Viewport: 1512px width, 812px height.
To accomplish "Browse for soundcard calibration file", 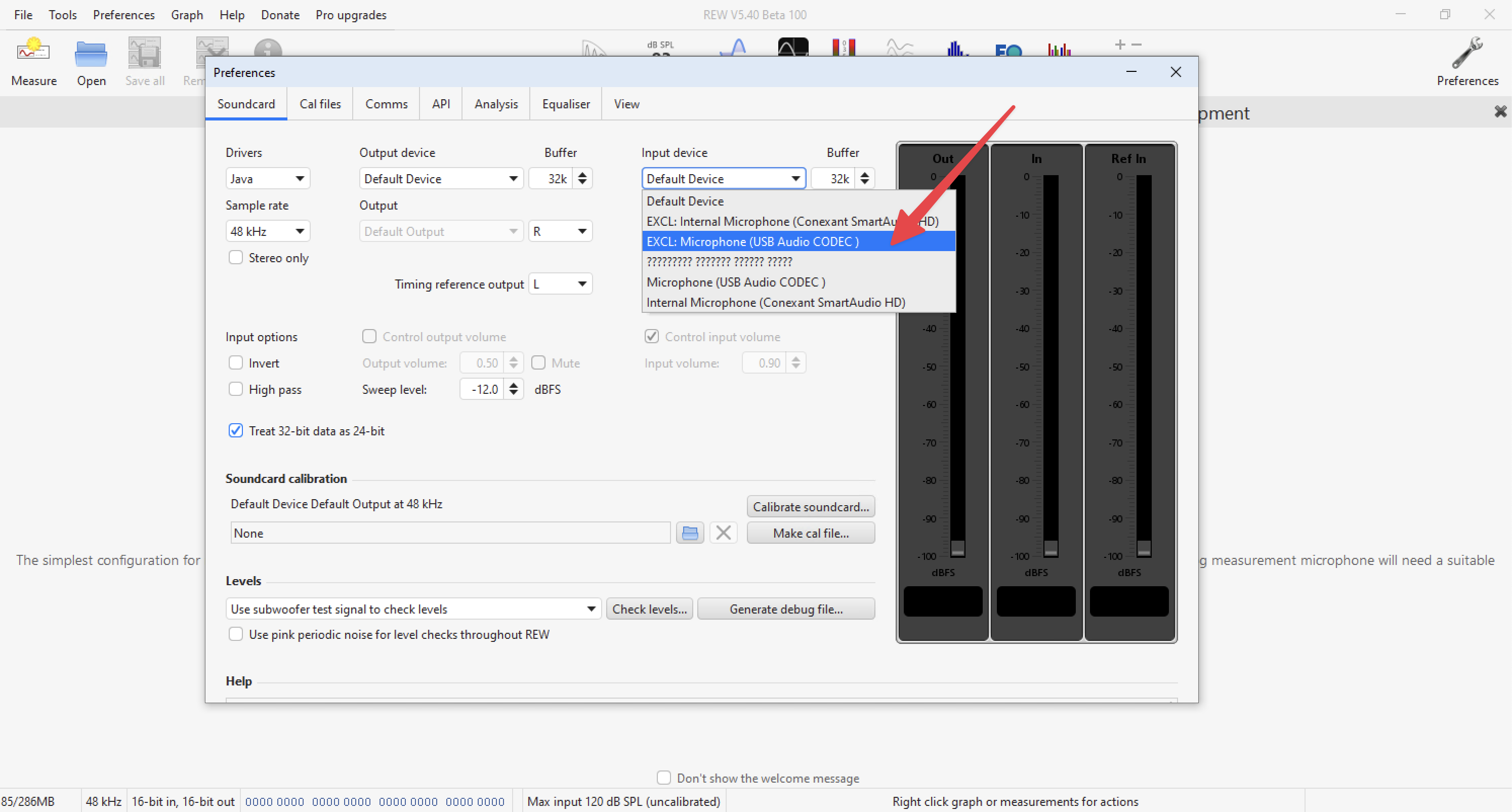I will coord(690,533).
